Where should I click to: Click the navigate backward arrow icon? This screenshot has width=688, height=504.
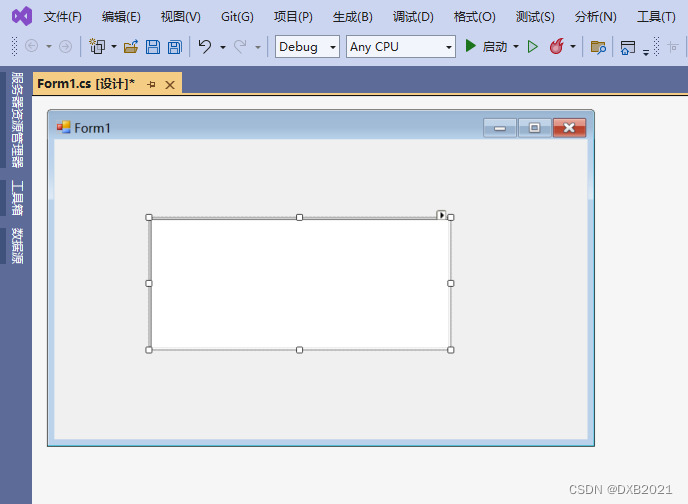click(32, 46)
